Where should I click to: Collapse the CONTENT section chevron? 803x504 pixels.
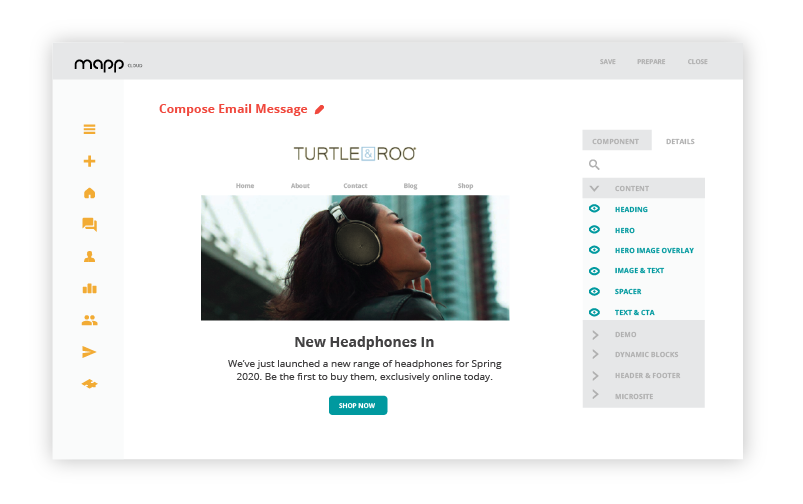pyautogui.click(x=594, y=188)
